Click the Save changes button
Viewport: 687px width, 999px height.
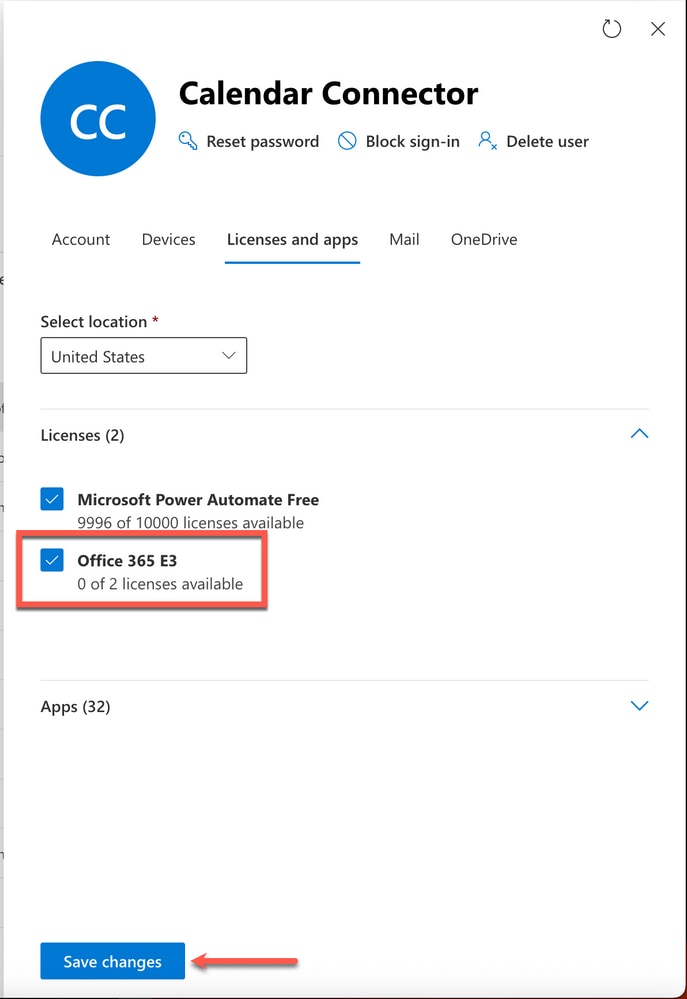tap(112, 961)
